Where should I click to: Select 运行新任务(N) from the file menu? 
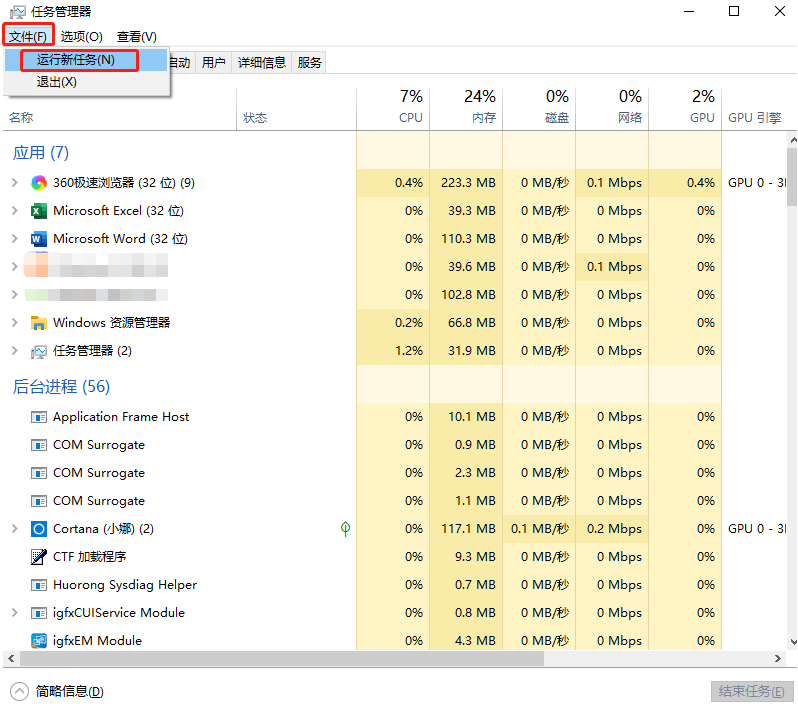pyautogui.click(x=76, y=60)
